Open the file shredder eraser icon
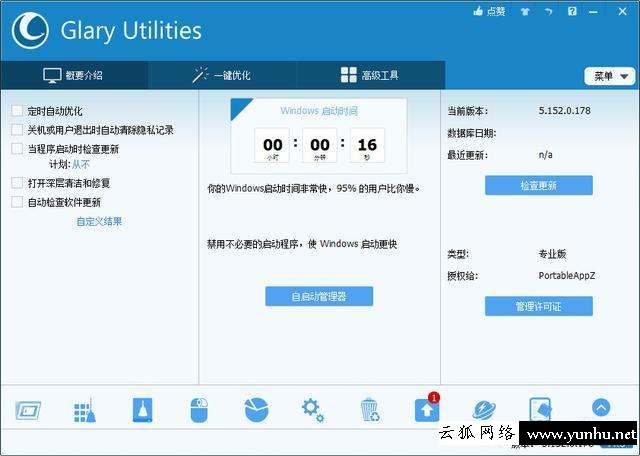Image resolution: width=640 pixels, height=456 pixels. 540,409
